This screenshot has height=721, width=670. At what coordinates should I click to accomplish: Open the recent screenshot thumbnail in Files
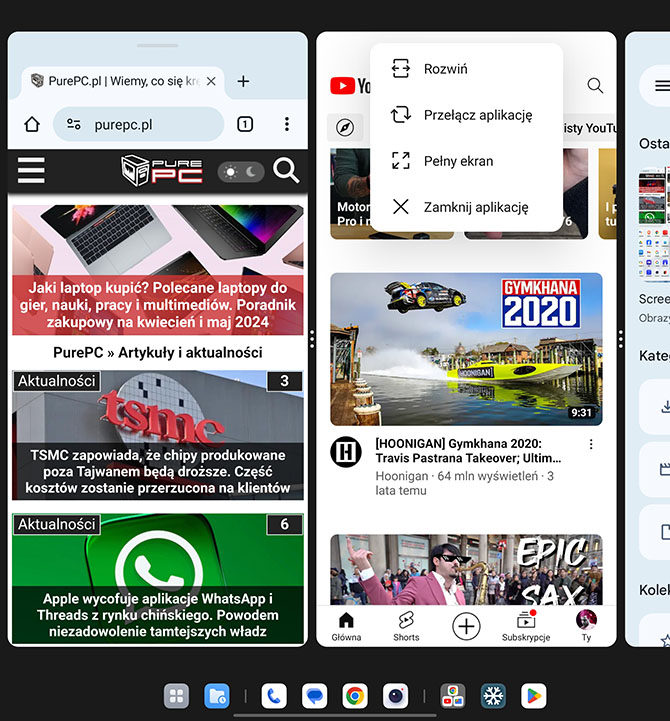[654, 224]
